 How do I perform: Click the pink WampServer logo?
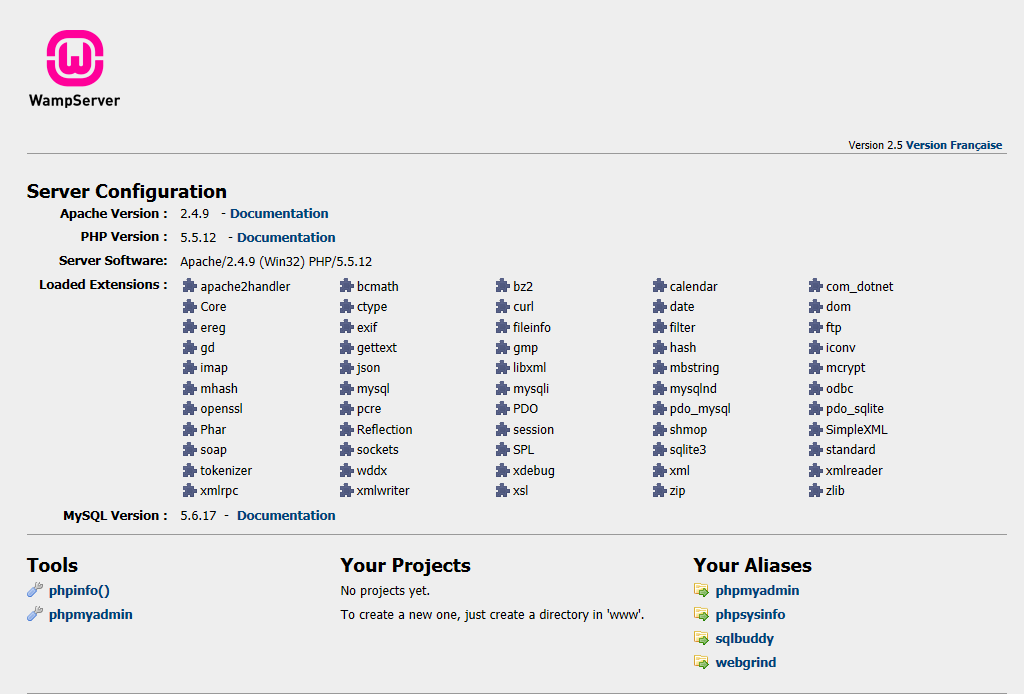coord(74,57)
